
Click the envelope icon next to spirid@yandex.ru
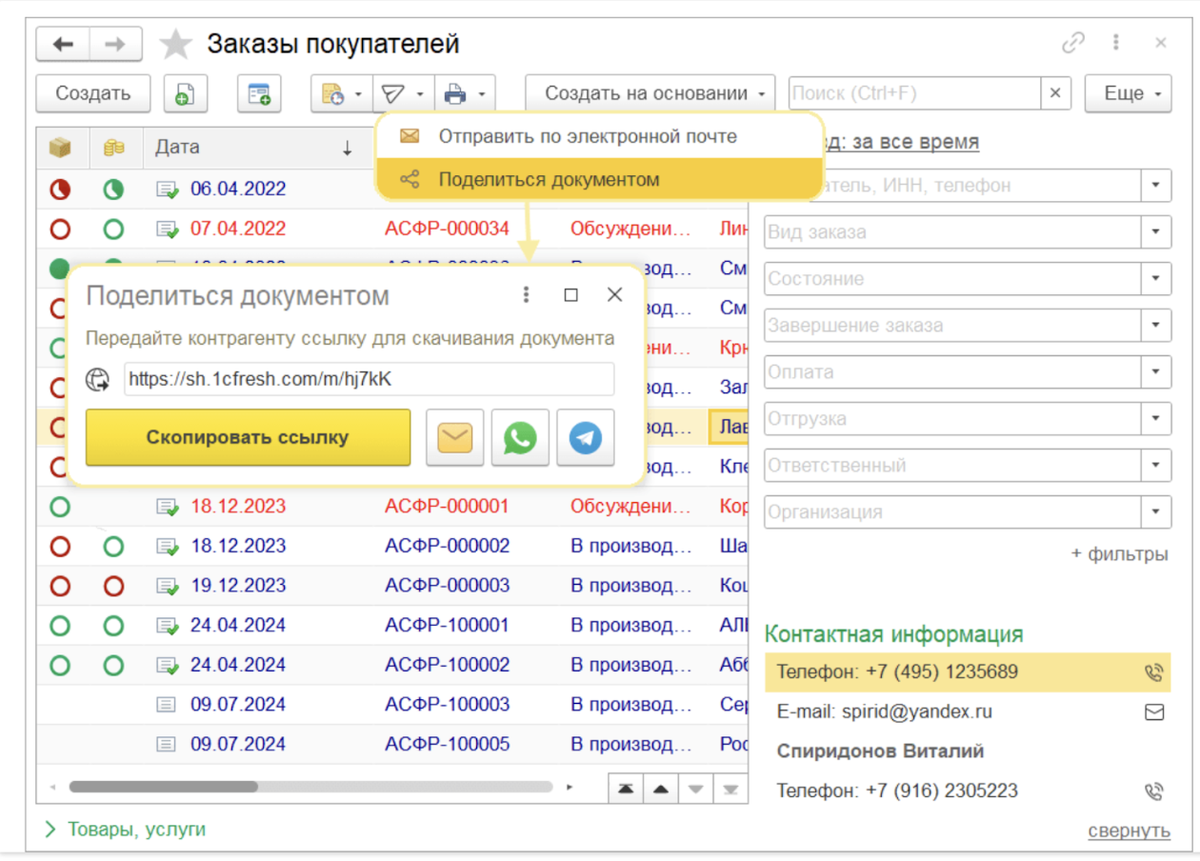click(x=1154, y=712)
